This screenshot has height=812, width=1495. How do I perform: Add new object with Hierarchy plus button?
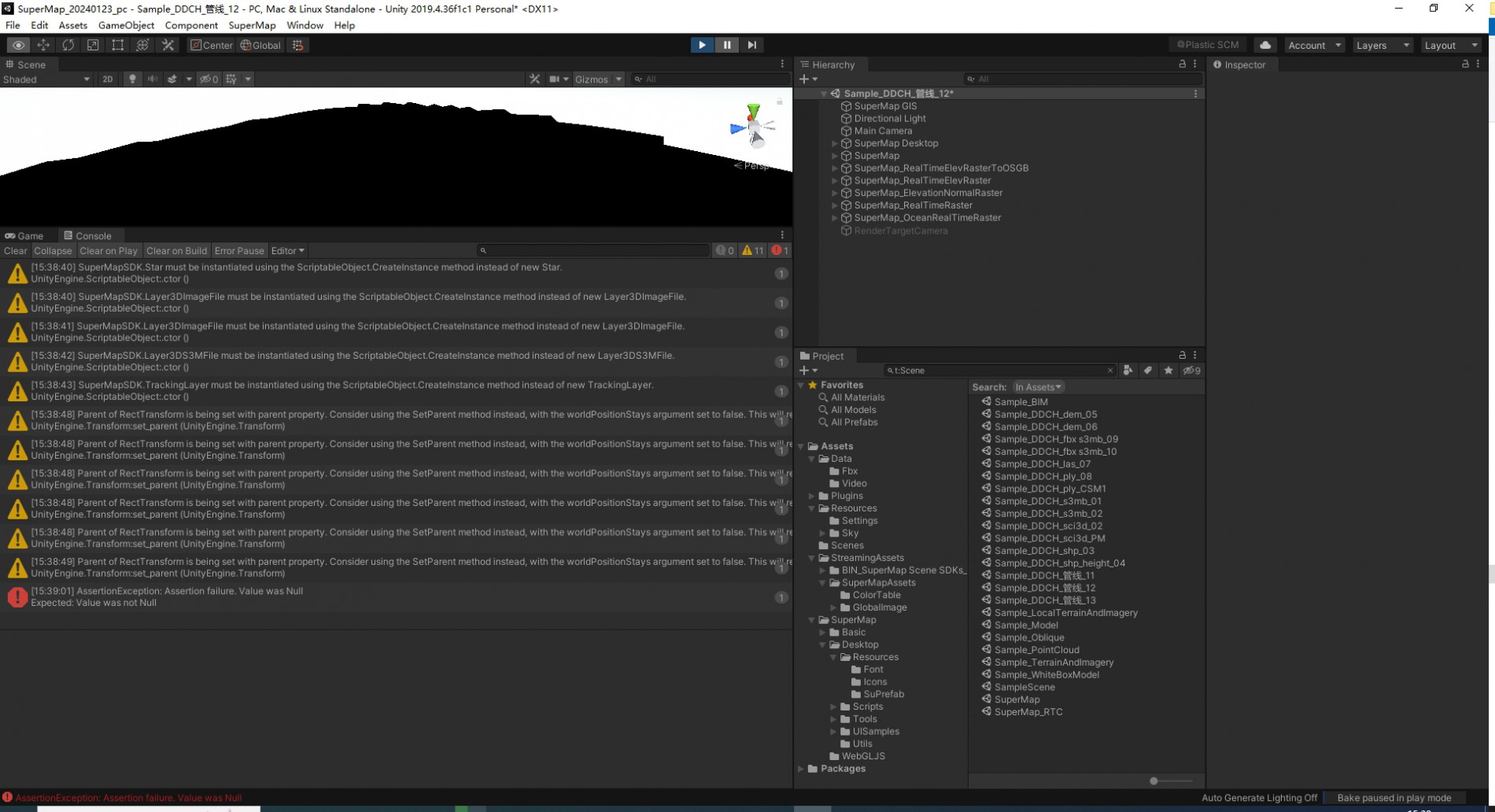(x=808, y=79)
